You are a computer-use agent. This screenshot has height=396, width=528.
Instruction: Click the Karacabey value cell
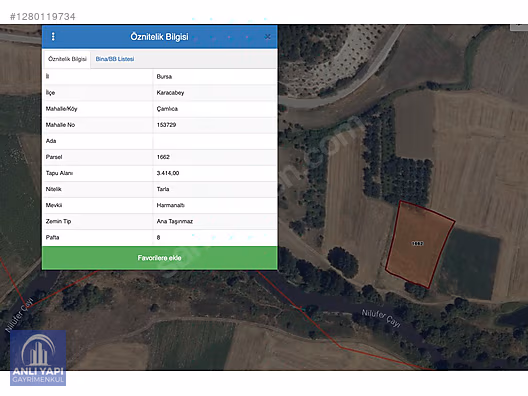pyautogui.click(x=215, y=93)
